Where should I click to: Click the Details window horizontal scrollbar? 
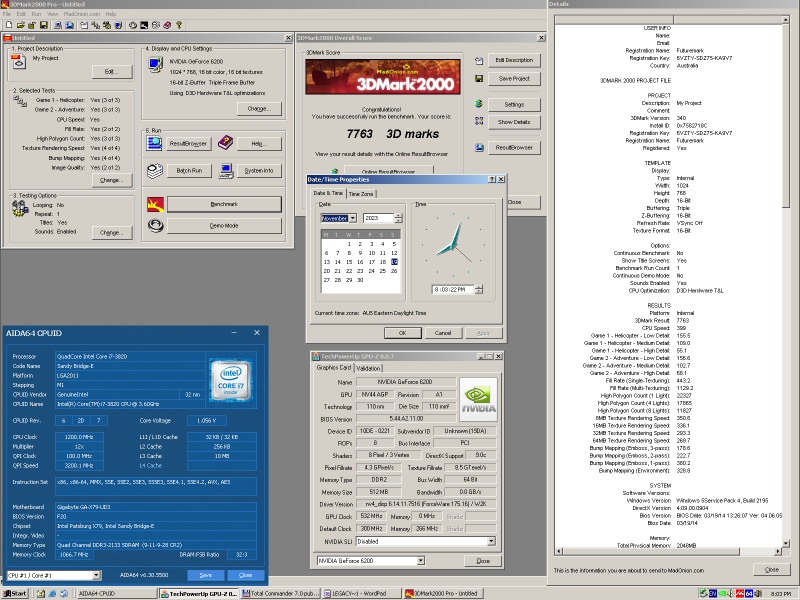pyautogui.click(x=668, y=551)
